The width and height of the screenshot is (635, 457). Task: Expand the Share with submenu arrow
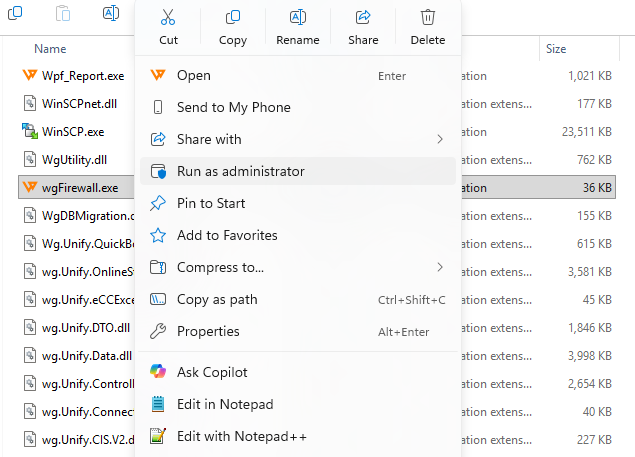tap(440, 139)
